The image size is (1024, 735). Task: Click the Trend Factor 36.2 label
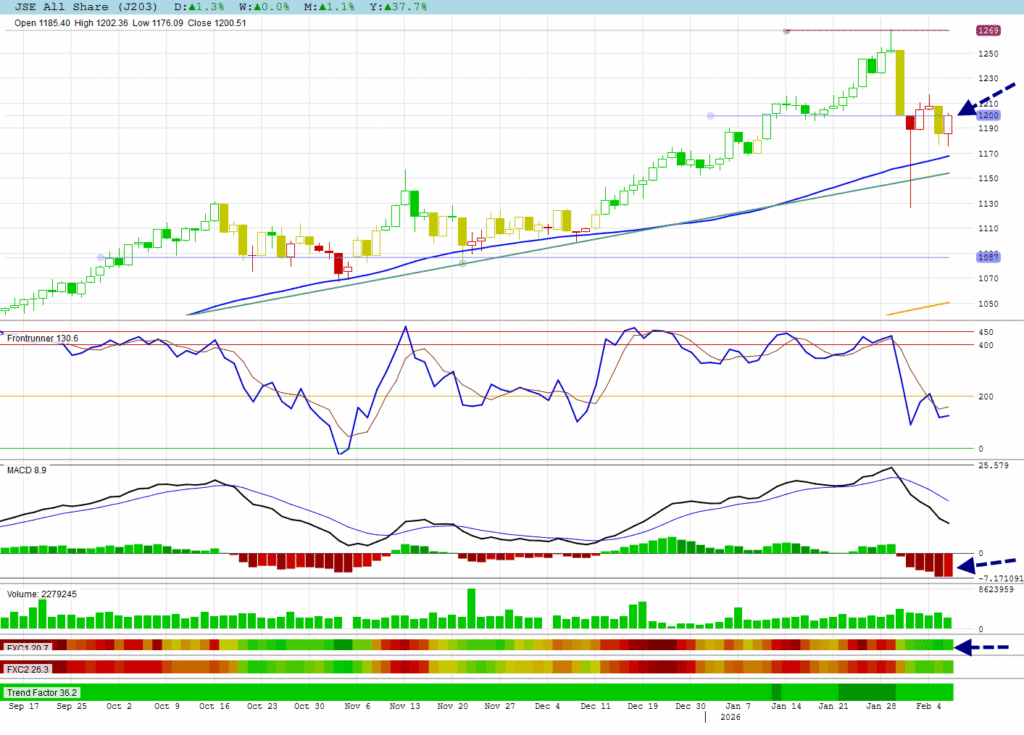[x=42, y=692]
